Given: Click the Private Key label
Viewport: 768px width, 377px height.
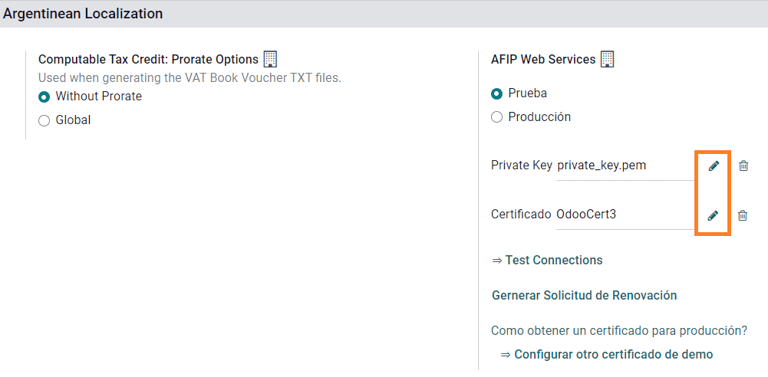Looking at the screenshot, I should pyautogui.click(x=522, y=166).
